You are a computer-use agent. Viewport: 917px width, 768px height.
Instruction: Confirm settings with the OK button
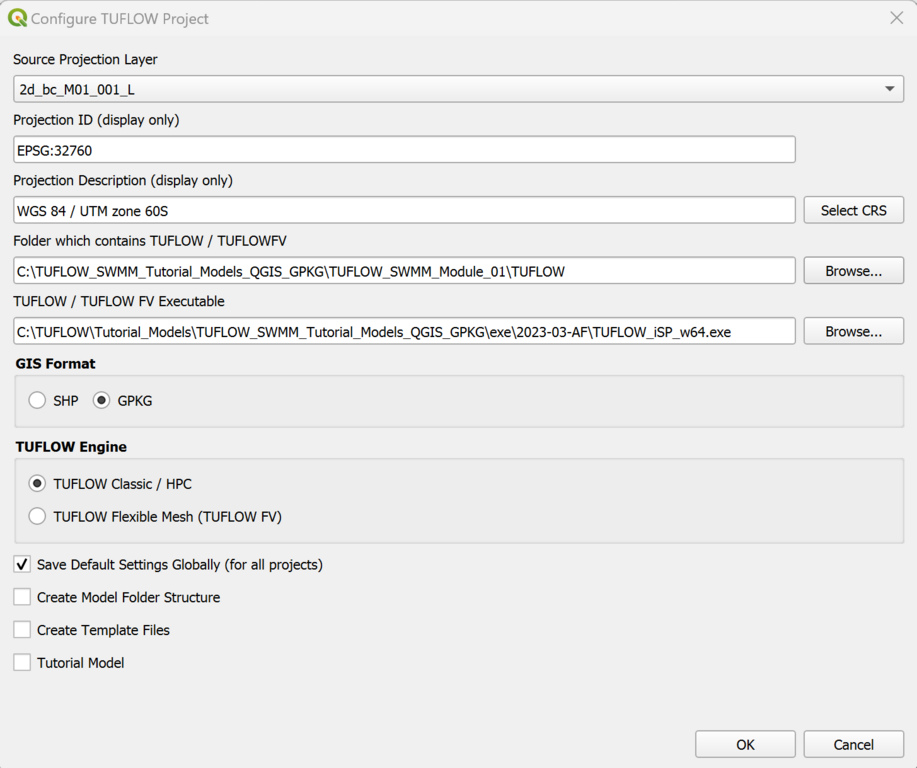pyautogui.click(x=745, y=744)
